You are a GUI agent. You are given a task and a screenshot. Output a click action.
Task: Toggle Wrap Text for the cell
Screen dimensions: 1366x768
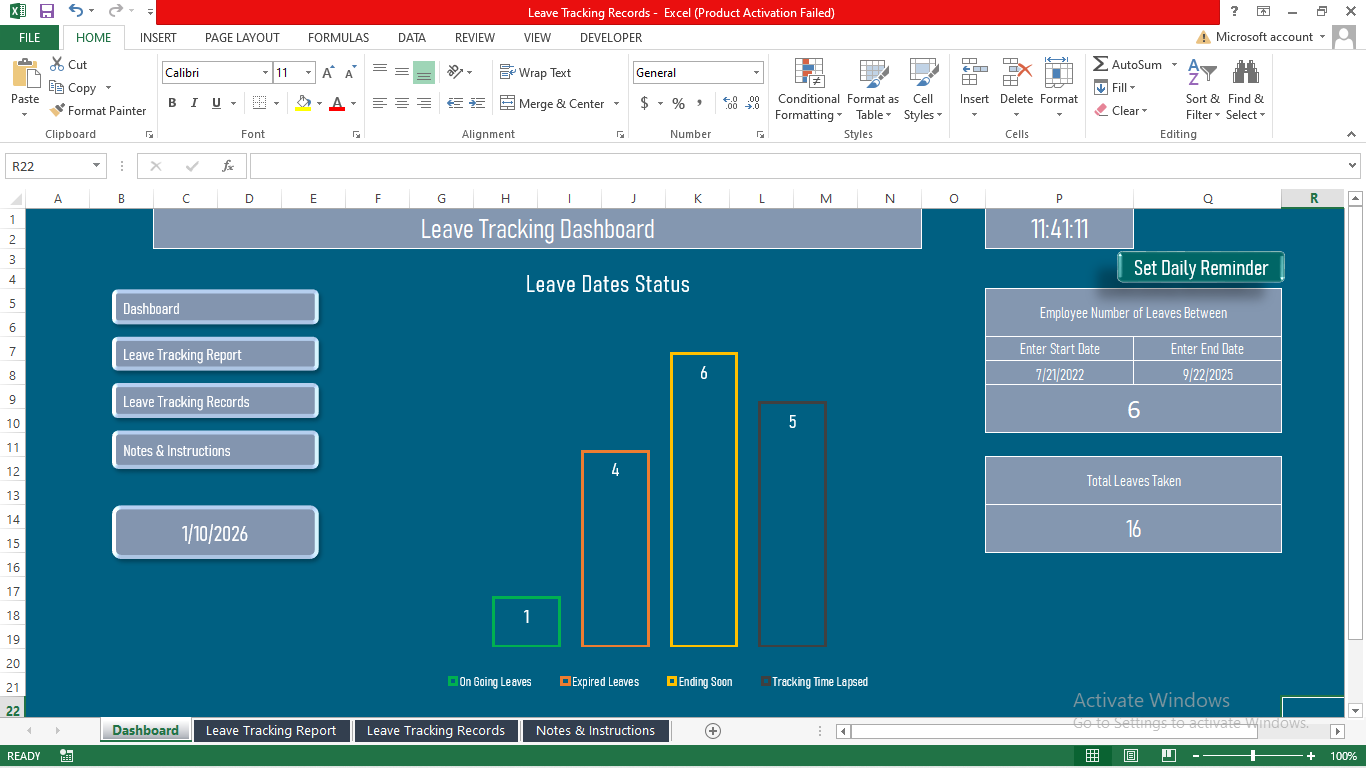[x=535, y=73]
